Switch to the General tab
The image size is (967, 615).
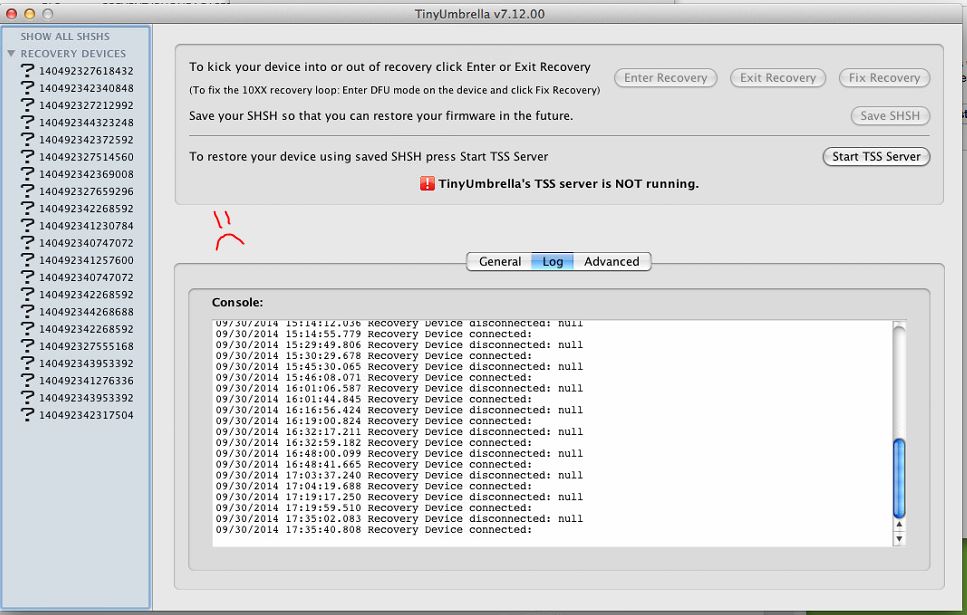500,262
